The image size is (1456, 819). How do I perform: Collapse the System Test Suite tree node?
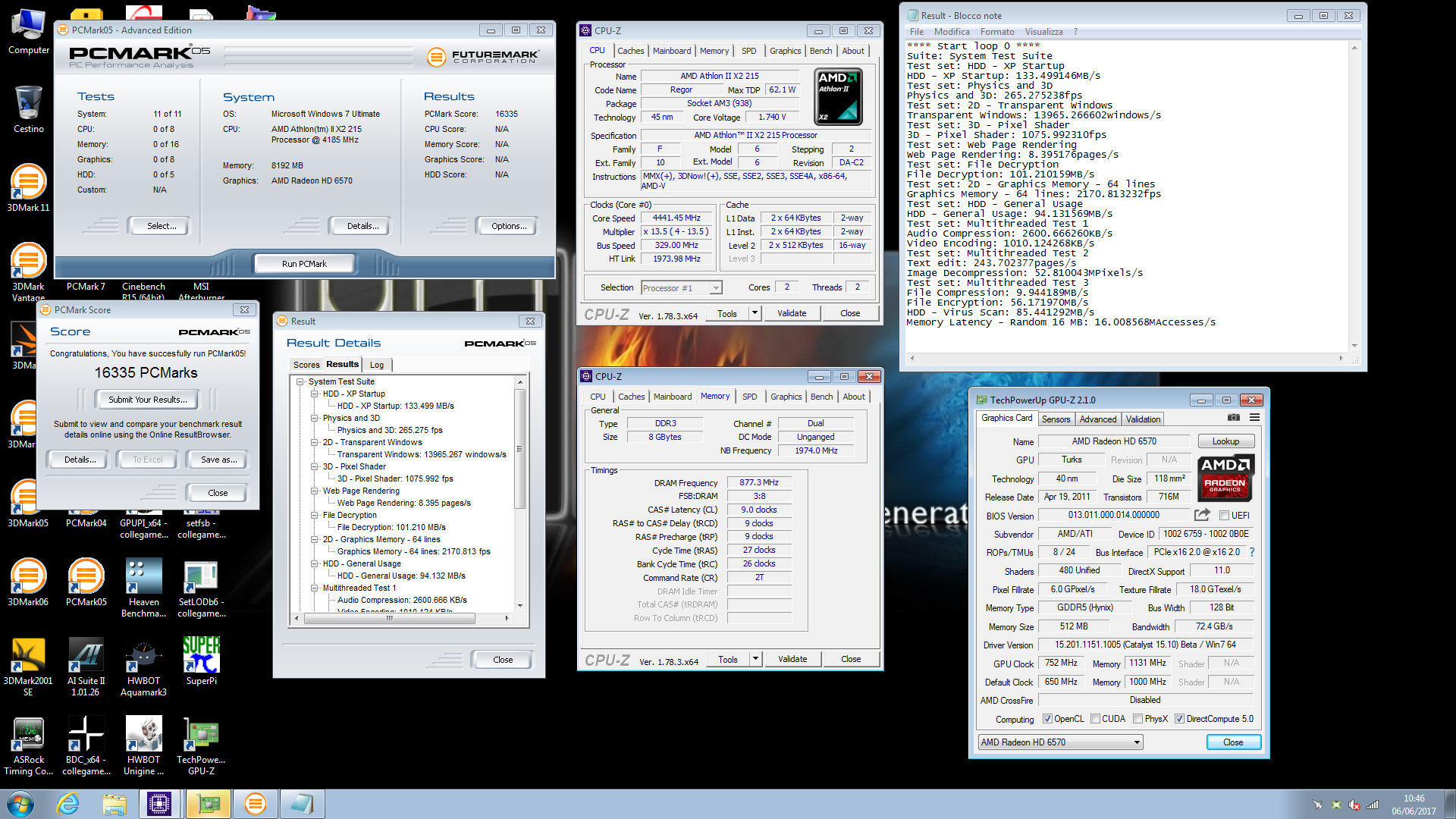(300, 382)
